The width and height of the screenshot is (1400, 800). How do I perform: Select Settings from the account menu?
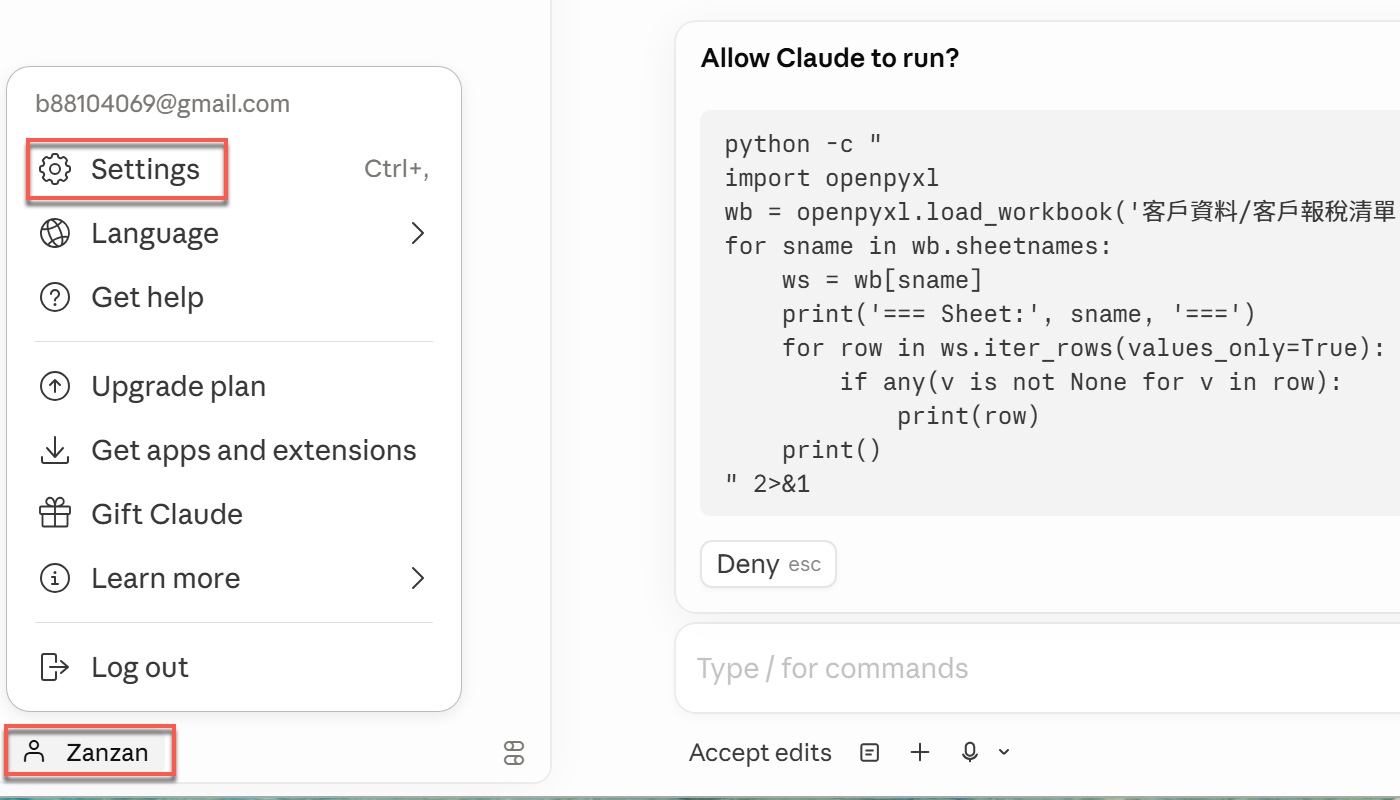tap(145, 169)
